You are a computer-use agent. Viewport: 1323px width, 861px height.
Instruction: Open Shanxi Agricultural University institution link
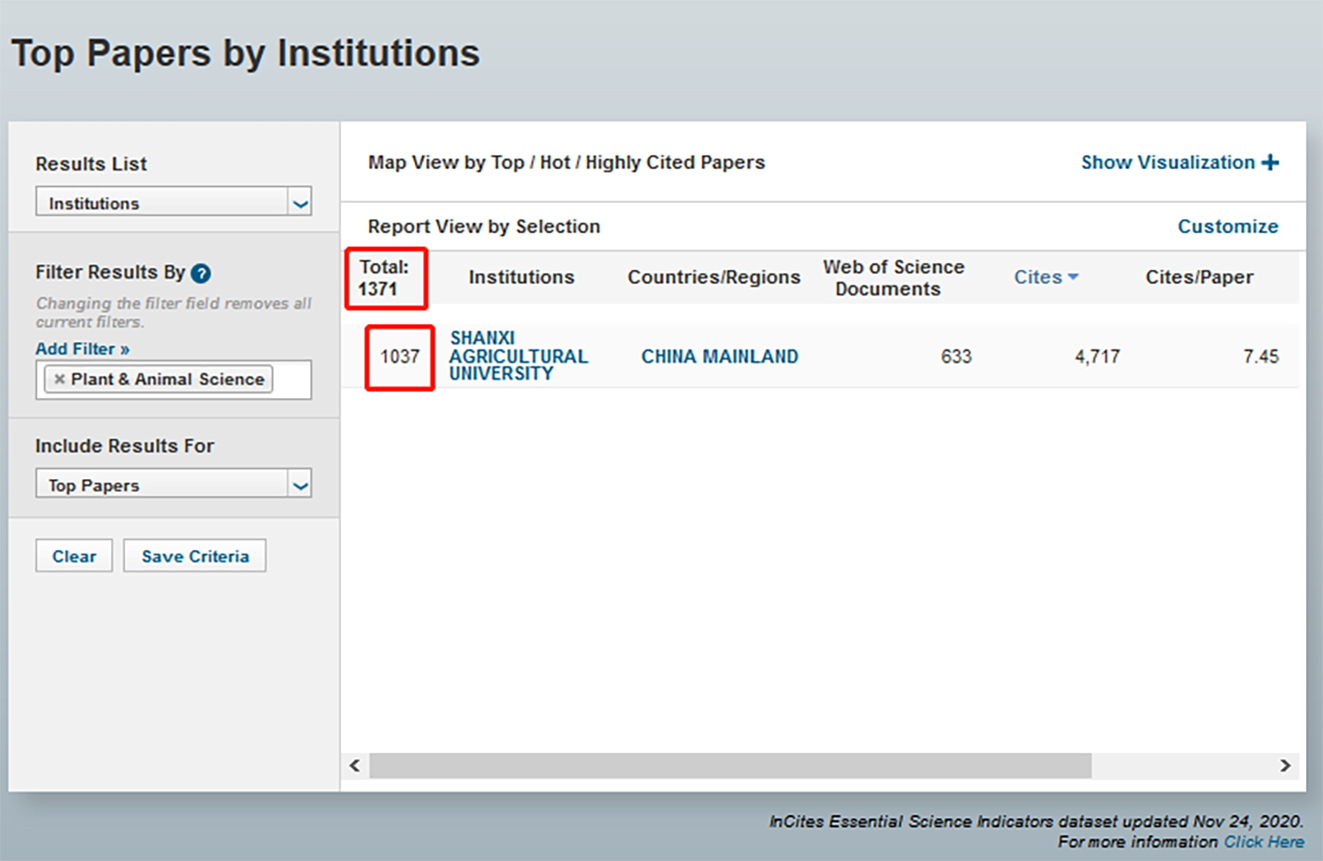tap(518, 356)
